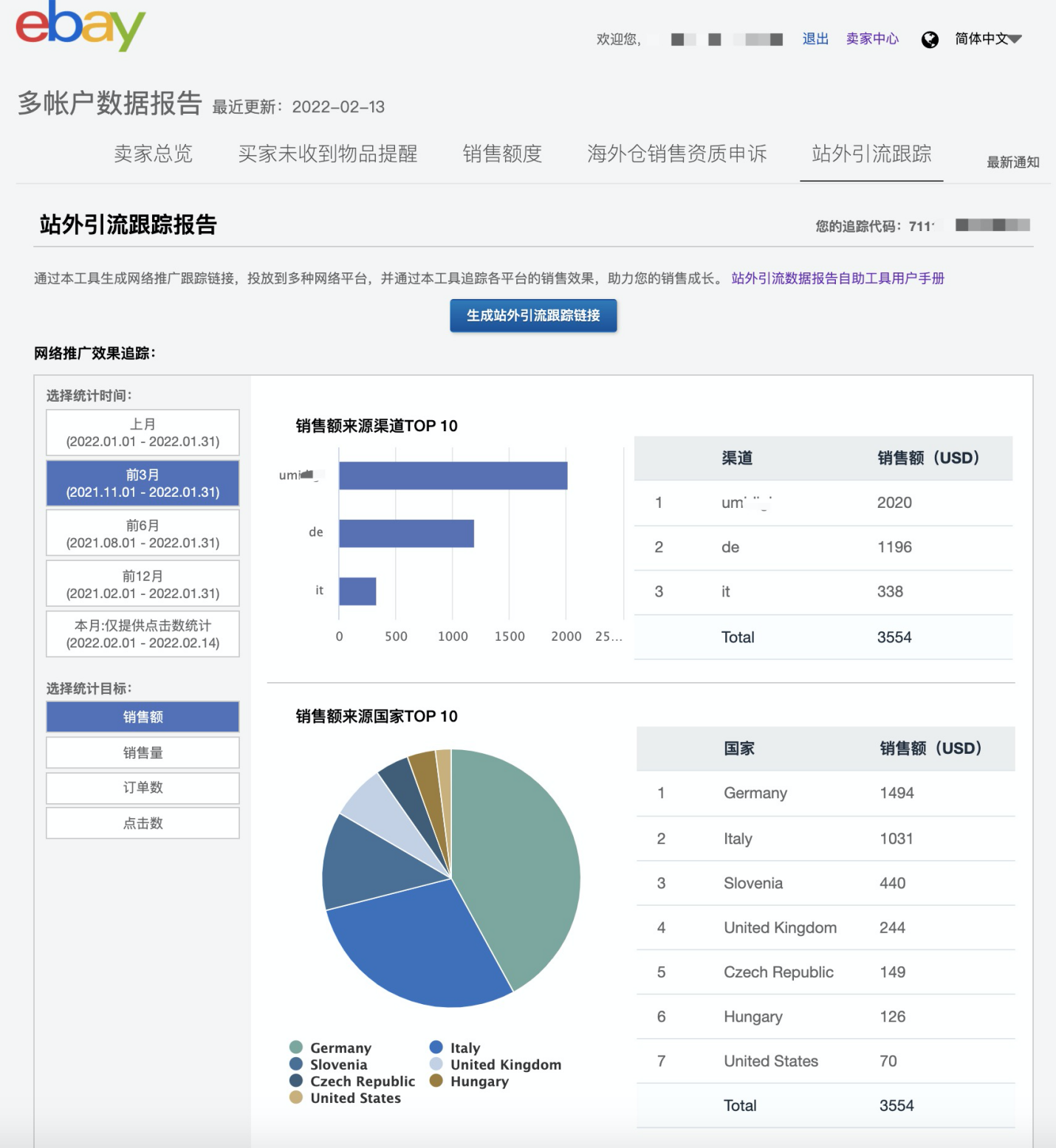This screenshot has width=1056, height=1148.
Task: Click the 生成站外引流跟踪链接 button
Action: coord(533,315)
